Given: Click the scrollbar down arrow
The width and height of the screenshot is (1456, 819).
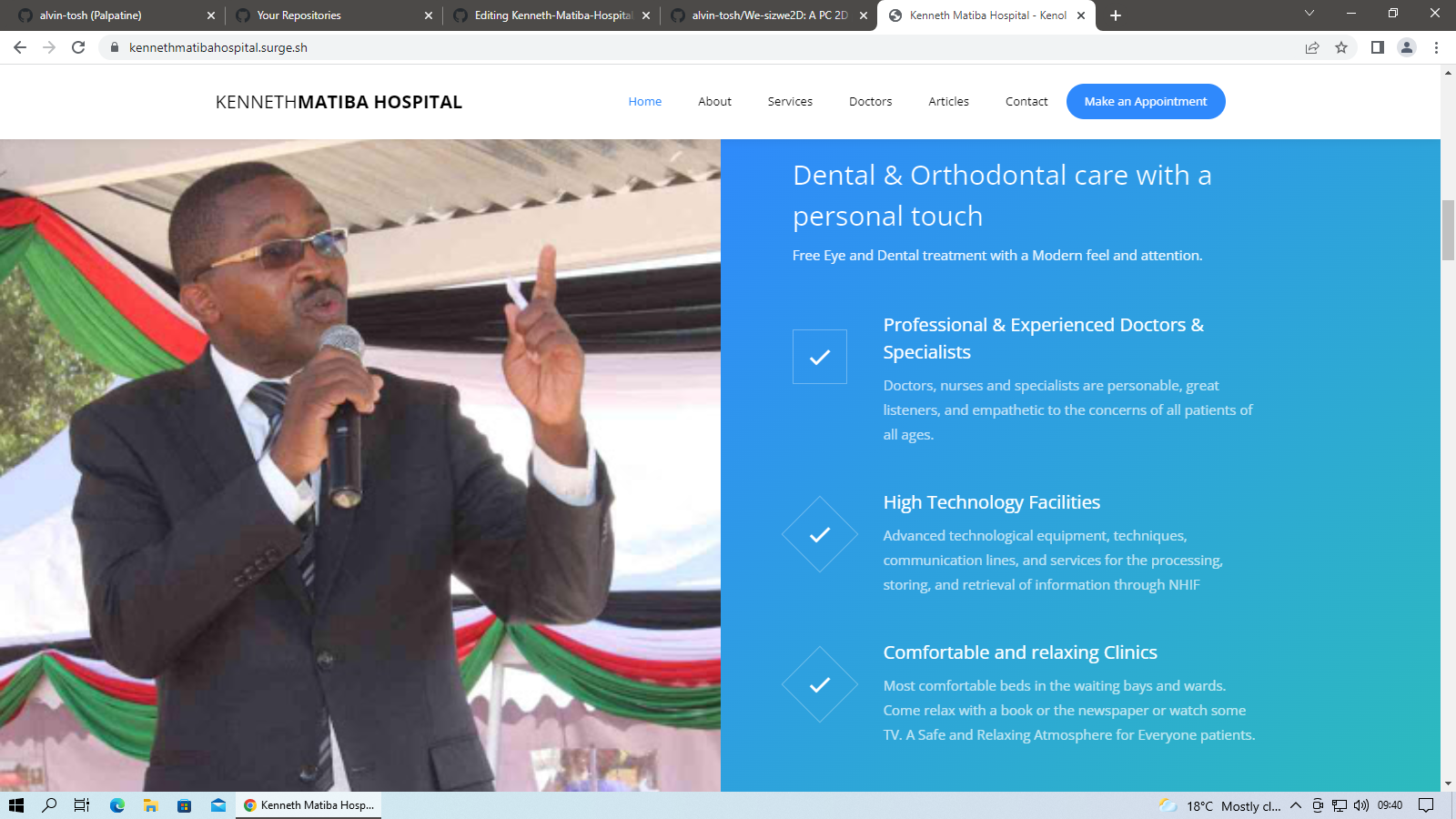Looking at the screenshot, I should point(1448,784).
